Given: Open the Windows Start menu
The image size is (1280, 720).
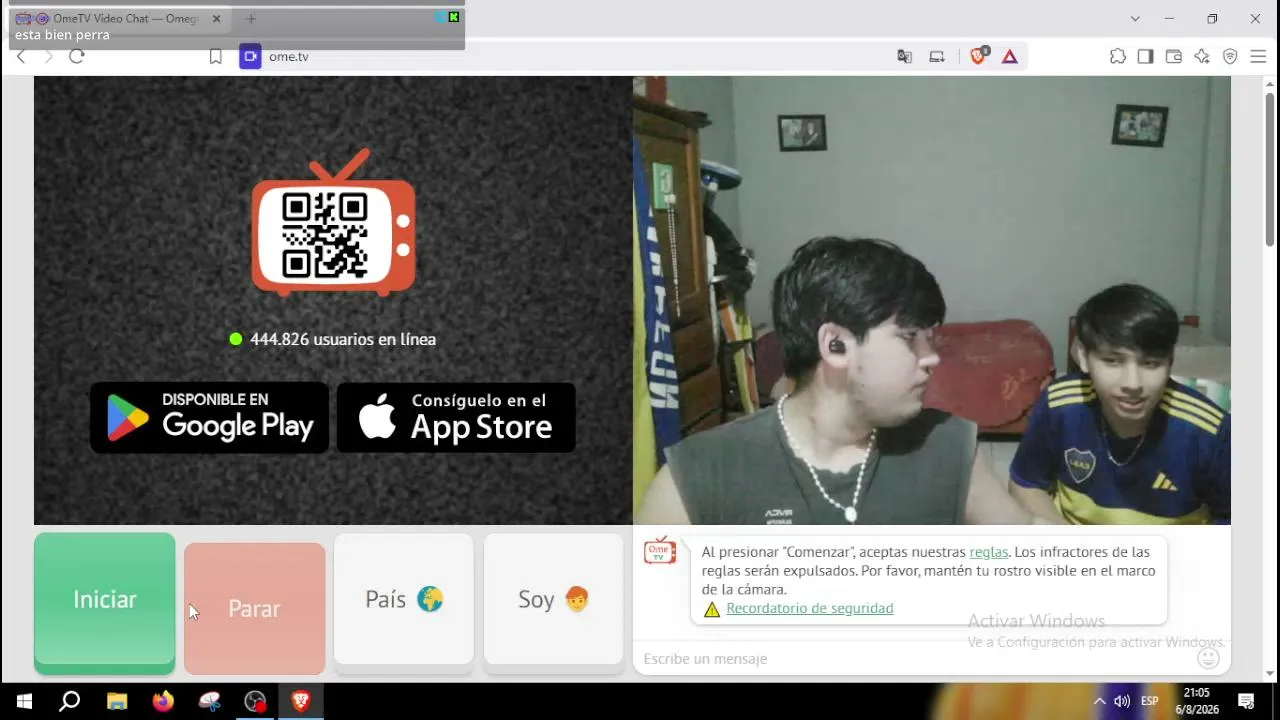Looking at the screenshot, I should coord(23,701).
